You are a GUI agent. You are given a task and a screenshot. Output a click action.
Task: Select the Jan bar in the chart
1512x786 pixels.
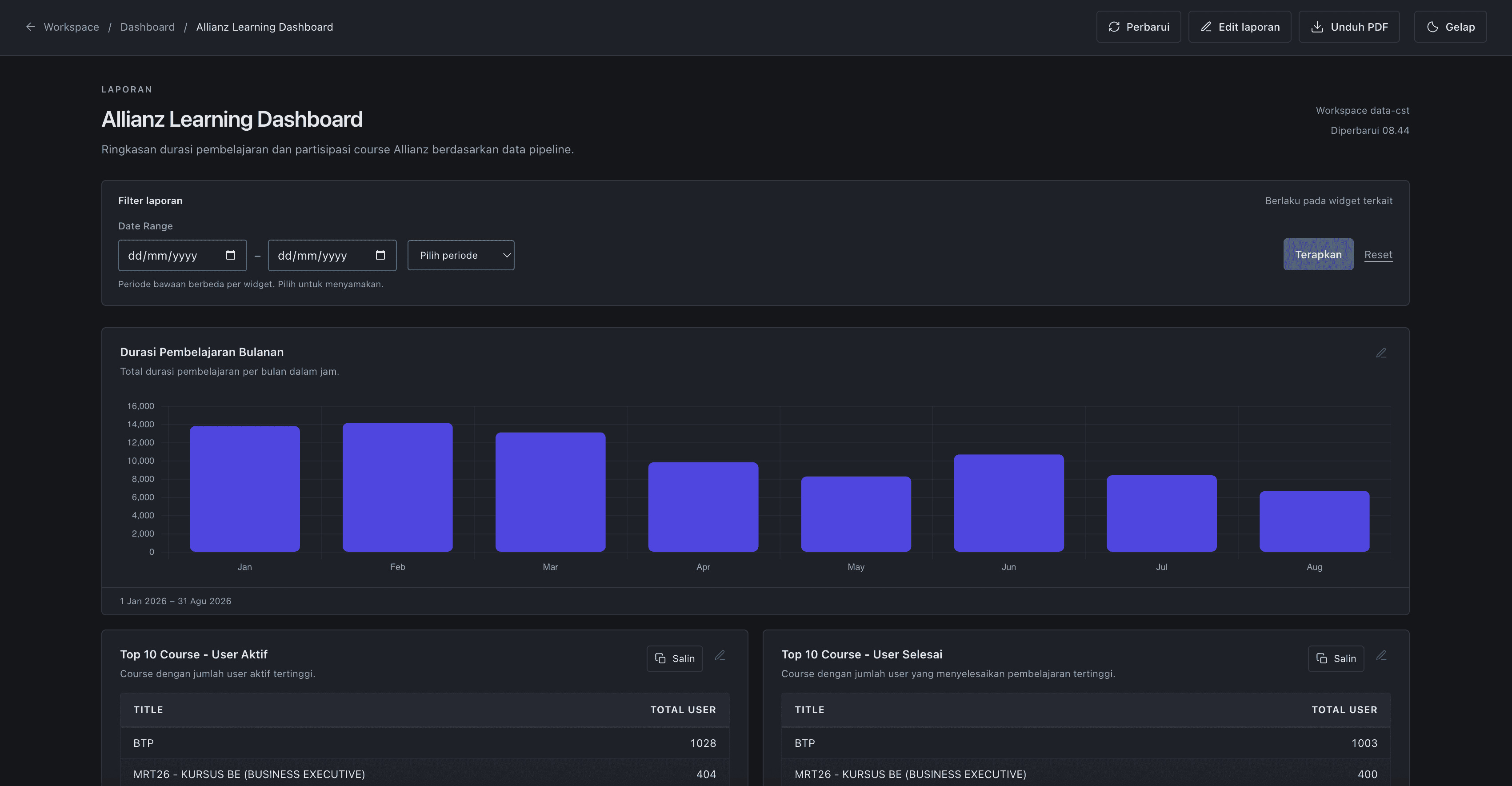point(245,489)
